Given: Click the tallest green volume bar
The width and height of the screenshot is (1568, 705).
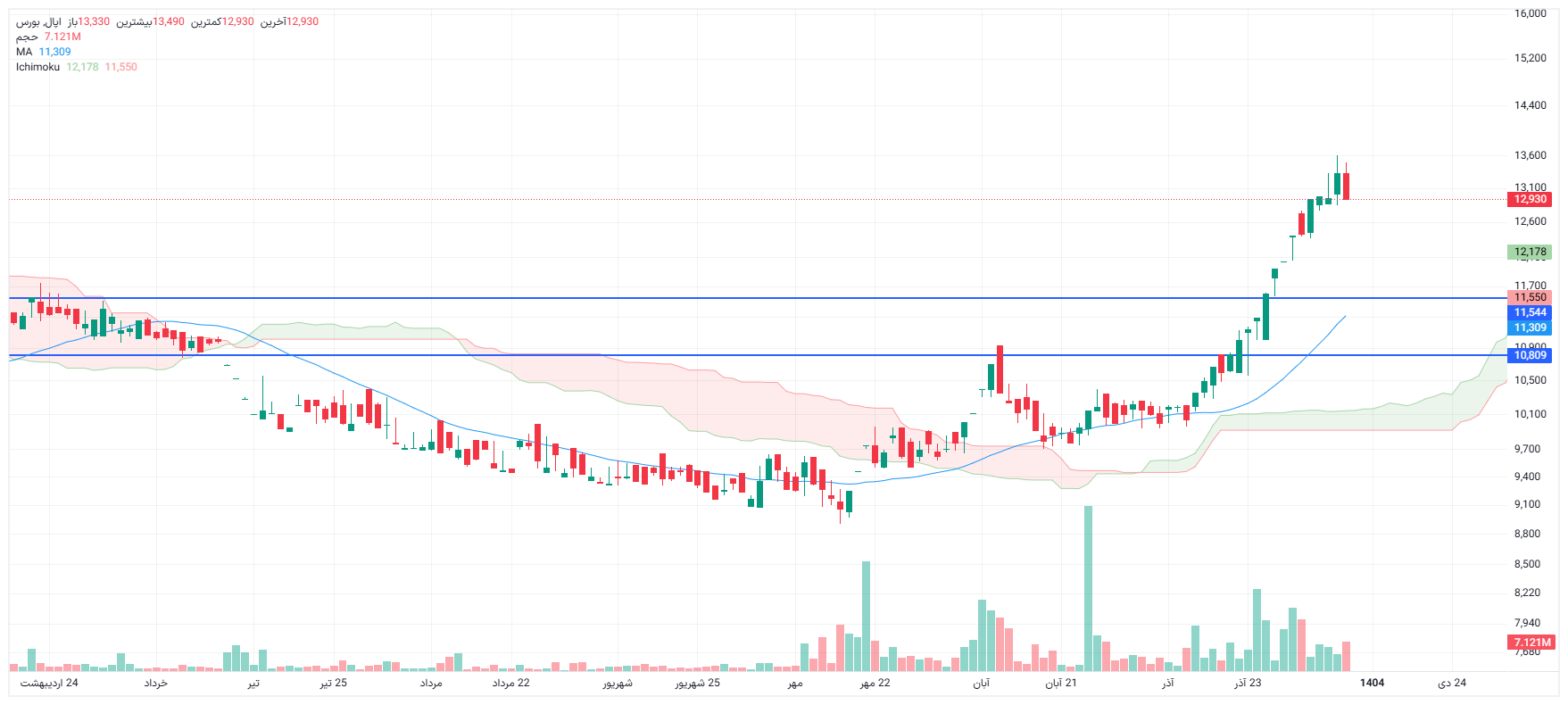Looking at the screenshot, I should coord(1088,589).
